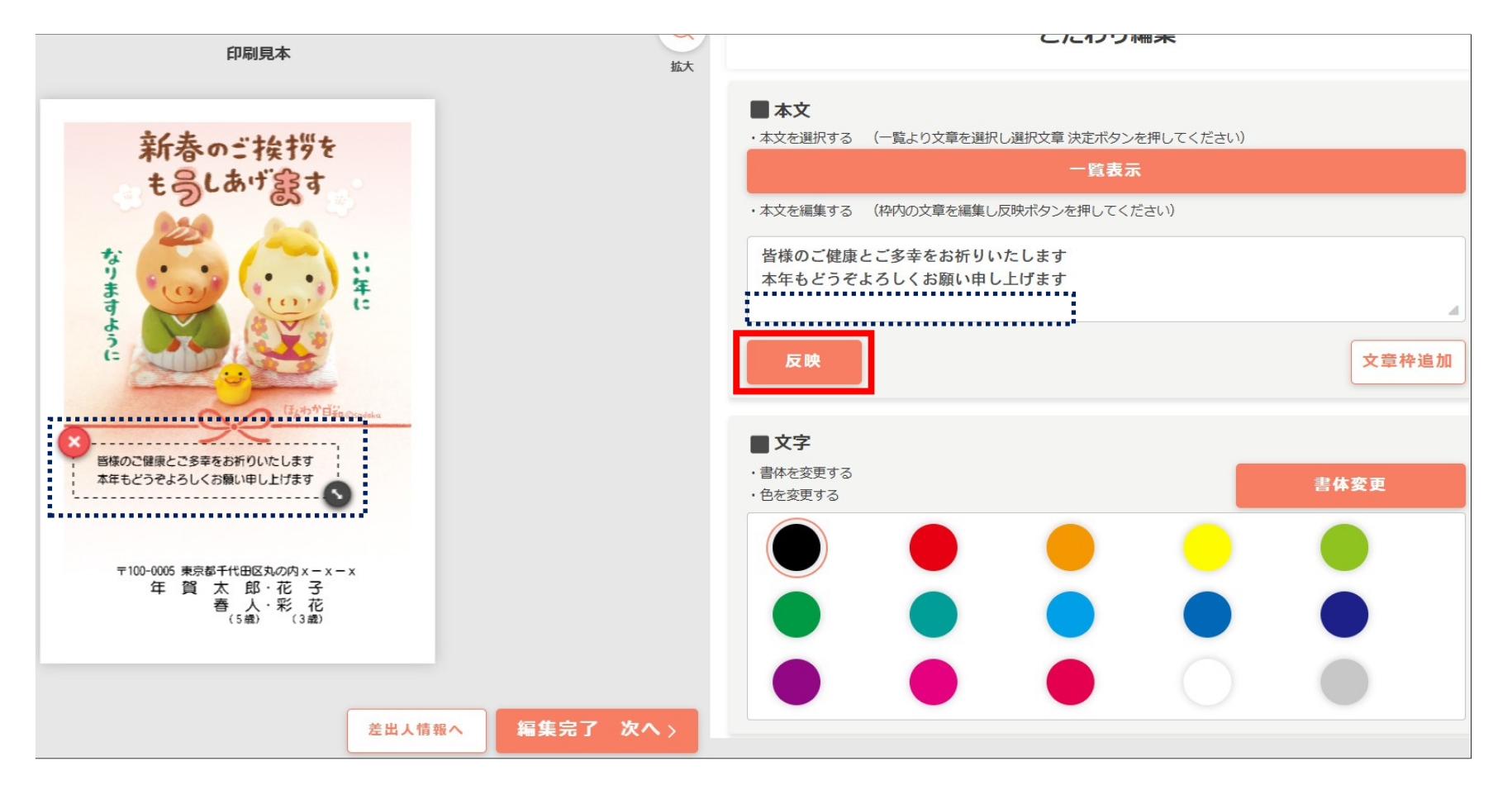Viewport: 1512px width, 790px height.
Task: Click the 拡大 magnifier icon to enlarge preview
Action: tap(682, 33)
